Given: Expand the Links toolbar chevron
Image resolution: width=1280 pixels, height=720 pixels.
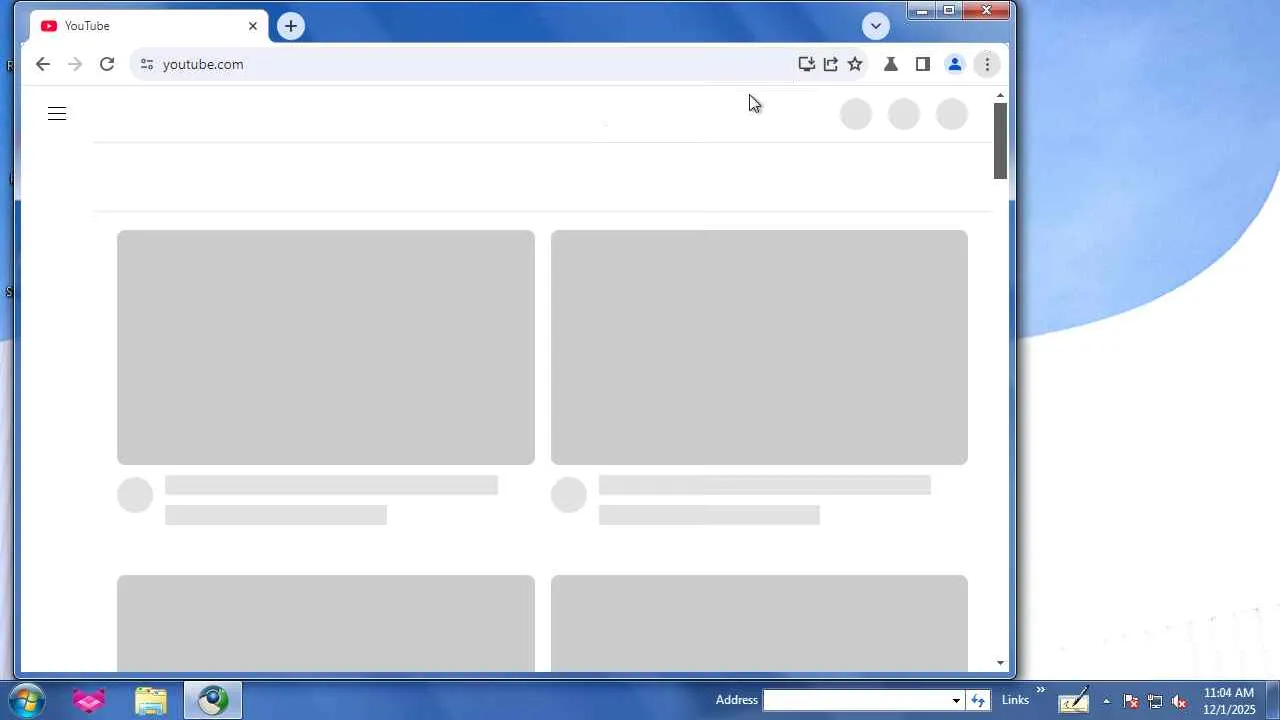Looking at the screenshot, I should point(1040,689).
